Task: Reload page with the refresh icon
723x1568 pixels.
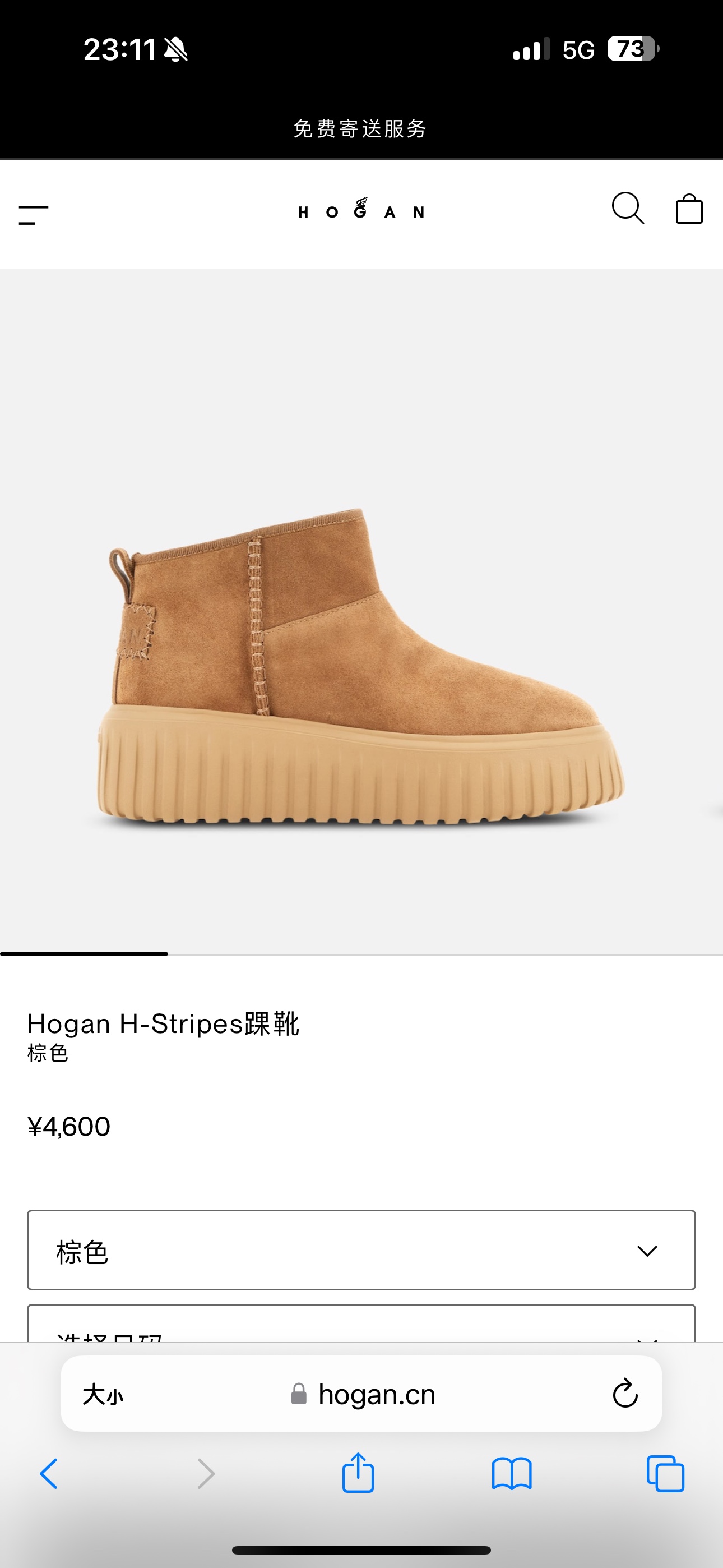Action: [x=625, y=1393]
